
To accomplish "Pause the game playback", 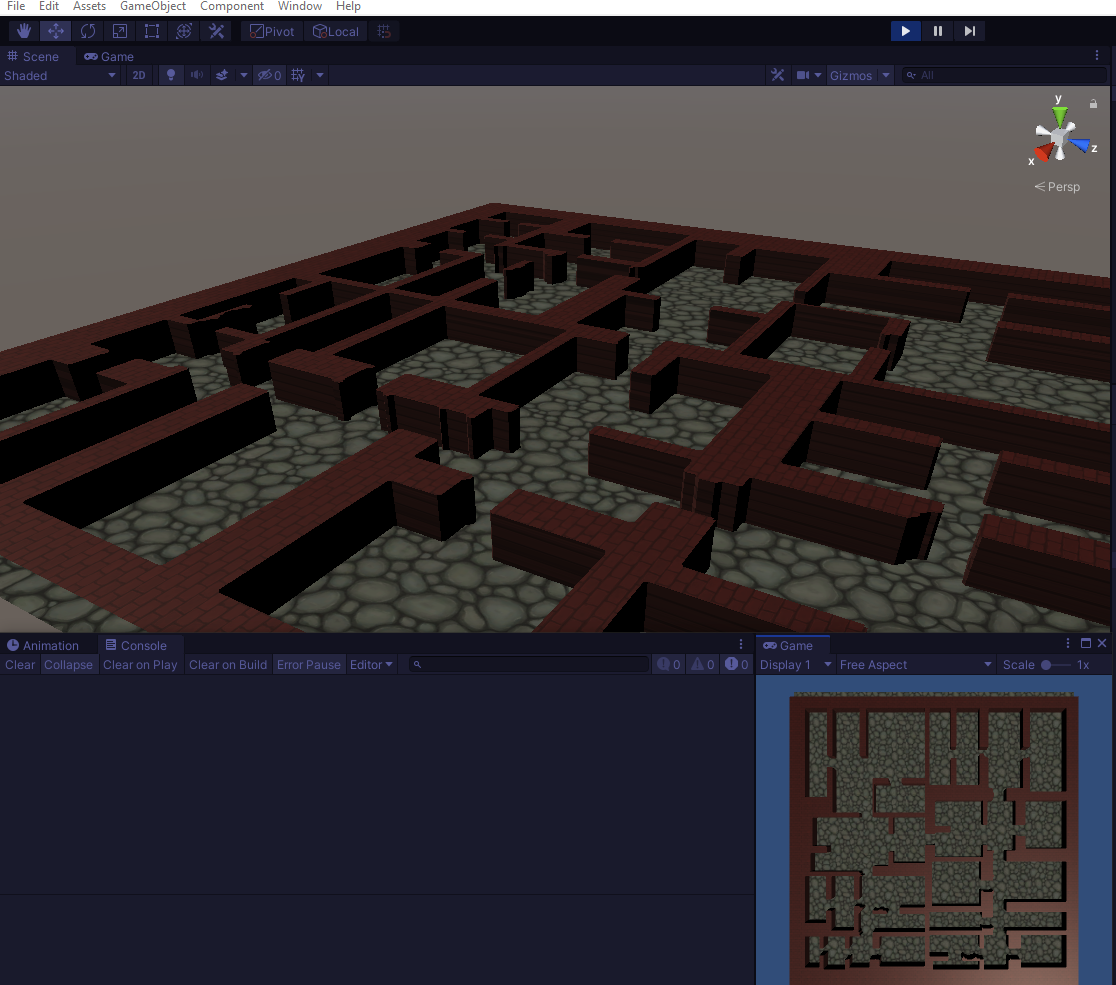I will pos(937,31).
